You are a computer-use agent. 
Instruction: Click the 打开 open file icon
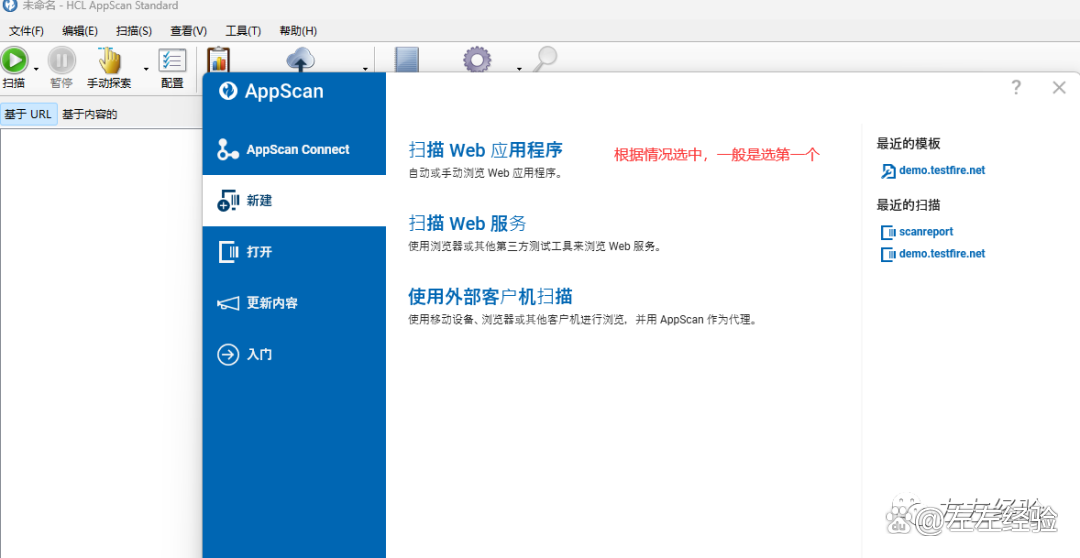pyautogui.click(x=228, y=251)
